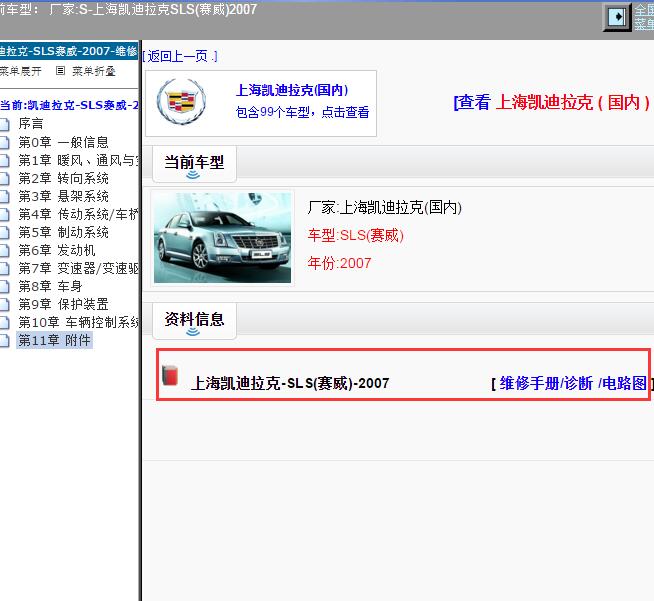Select the highlighted 第11章 附件 entry
Screen dimensions: 654x601
click(54, 340)
